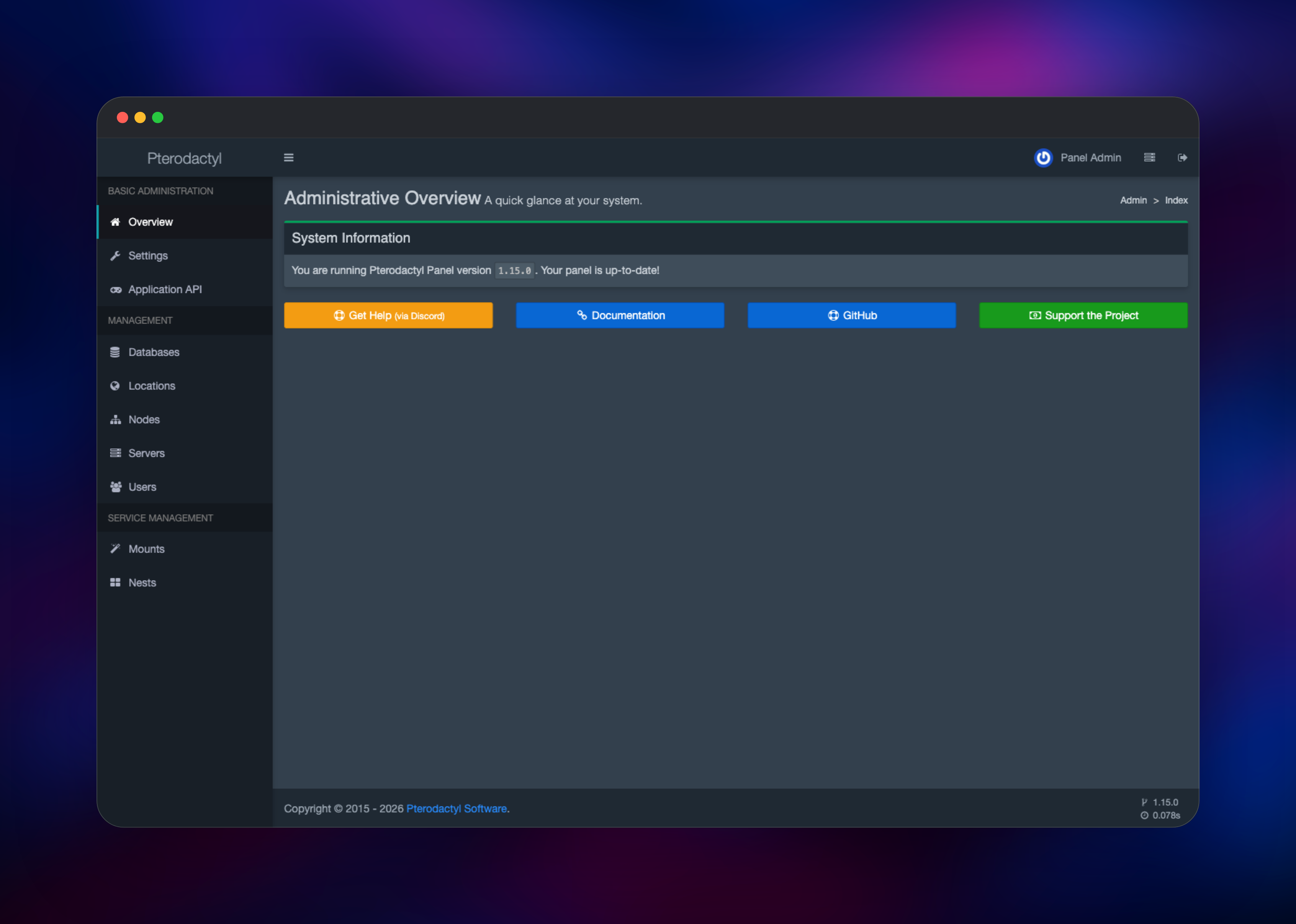Click the lifebuoy icon on Get Help
The image size is (1296, 924).
point(339,315)
